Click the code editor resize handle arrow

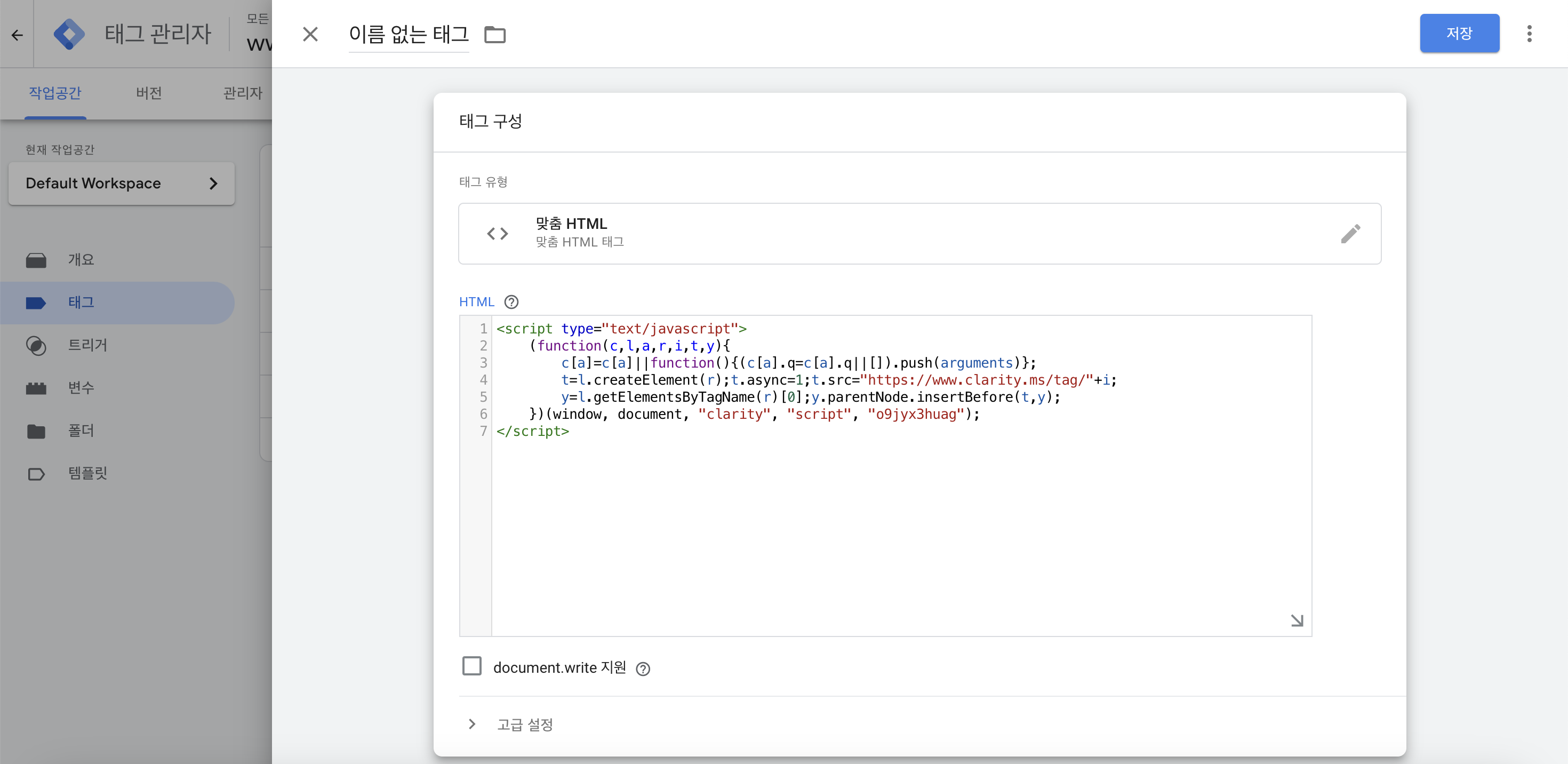[1297, 620]
